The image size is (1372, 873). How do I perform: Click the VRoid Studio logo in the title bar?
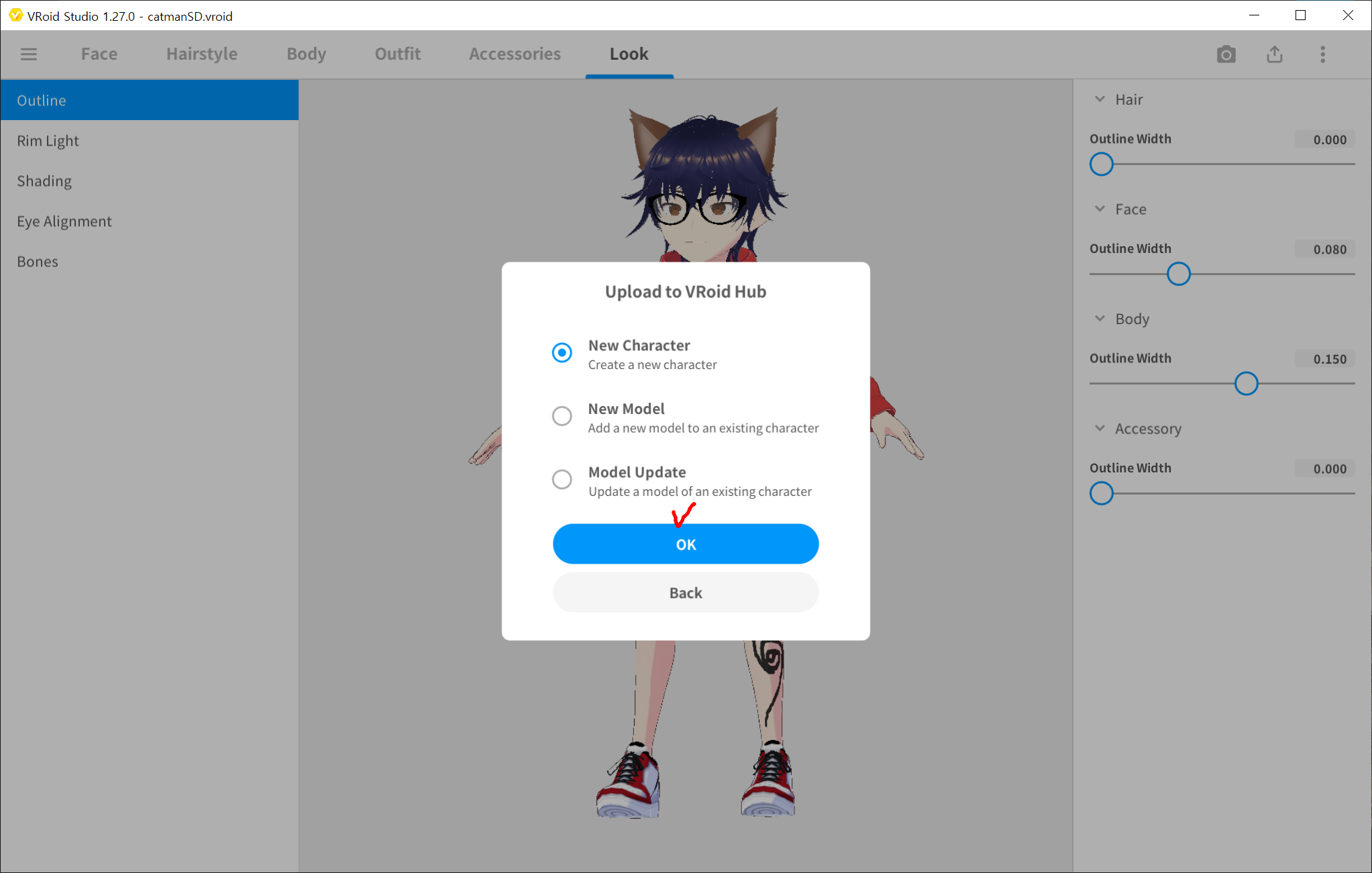15,15
